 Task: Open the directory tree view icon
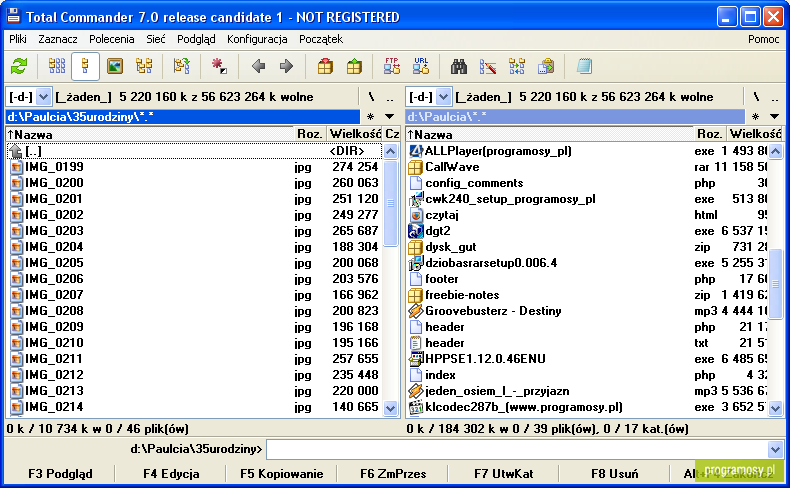(x=145, y=66)
